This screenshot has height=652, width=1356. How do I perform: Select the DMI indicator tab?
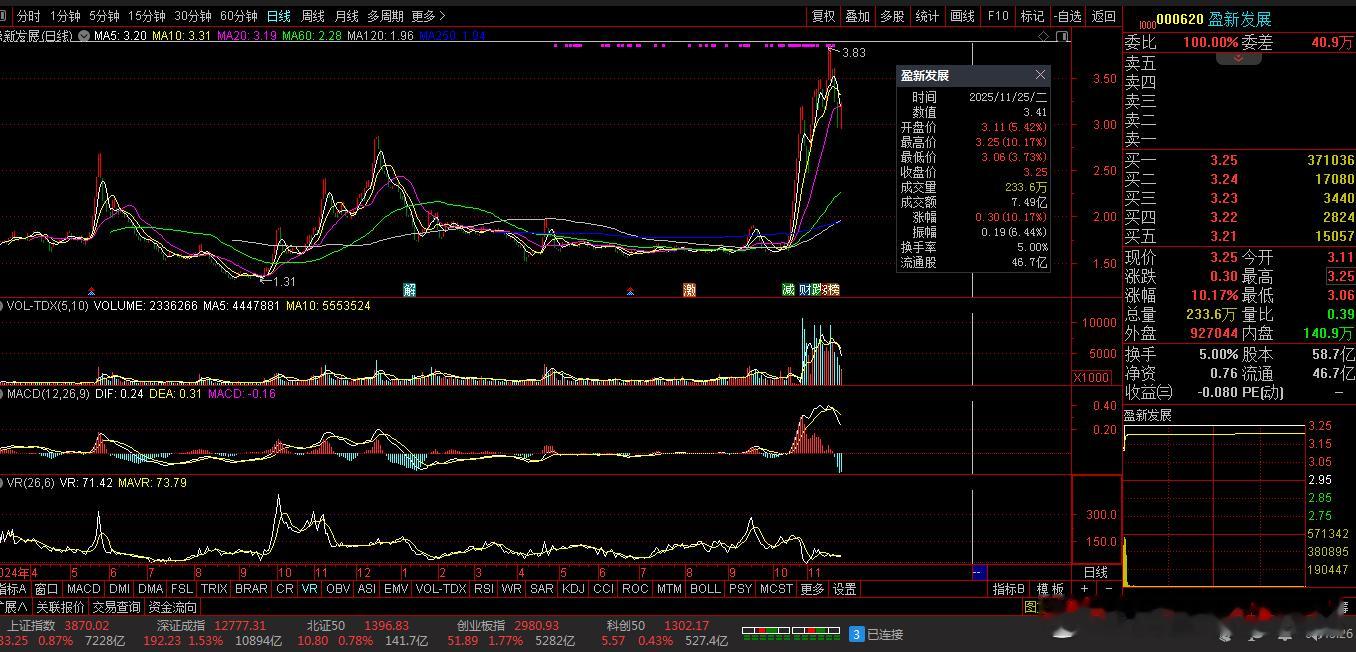coord(119,589)
